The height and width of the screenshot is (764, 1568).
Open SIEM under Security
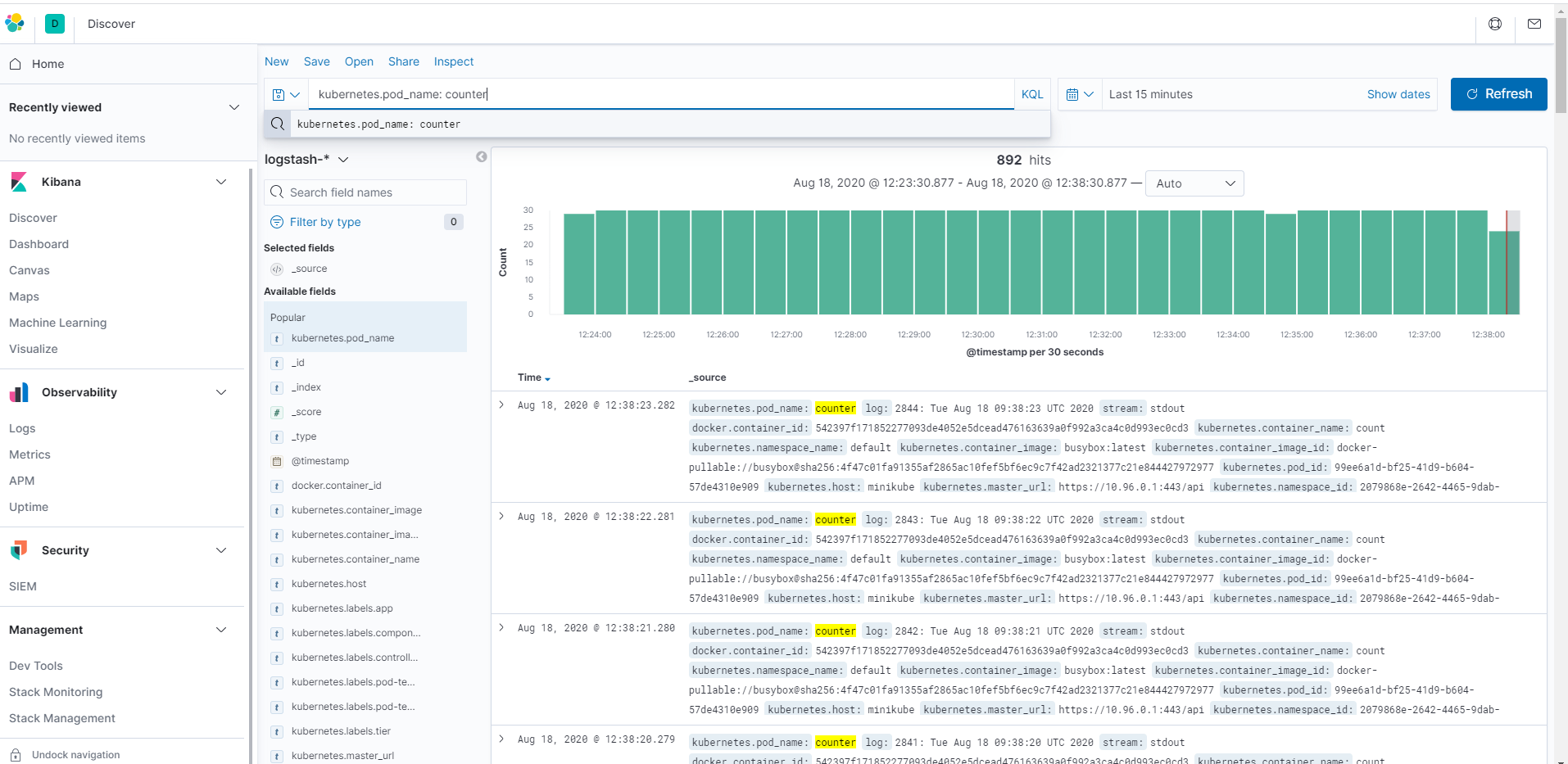23,586
